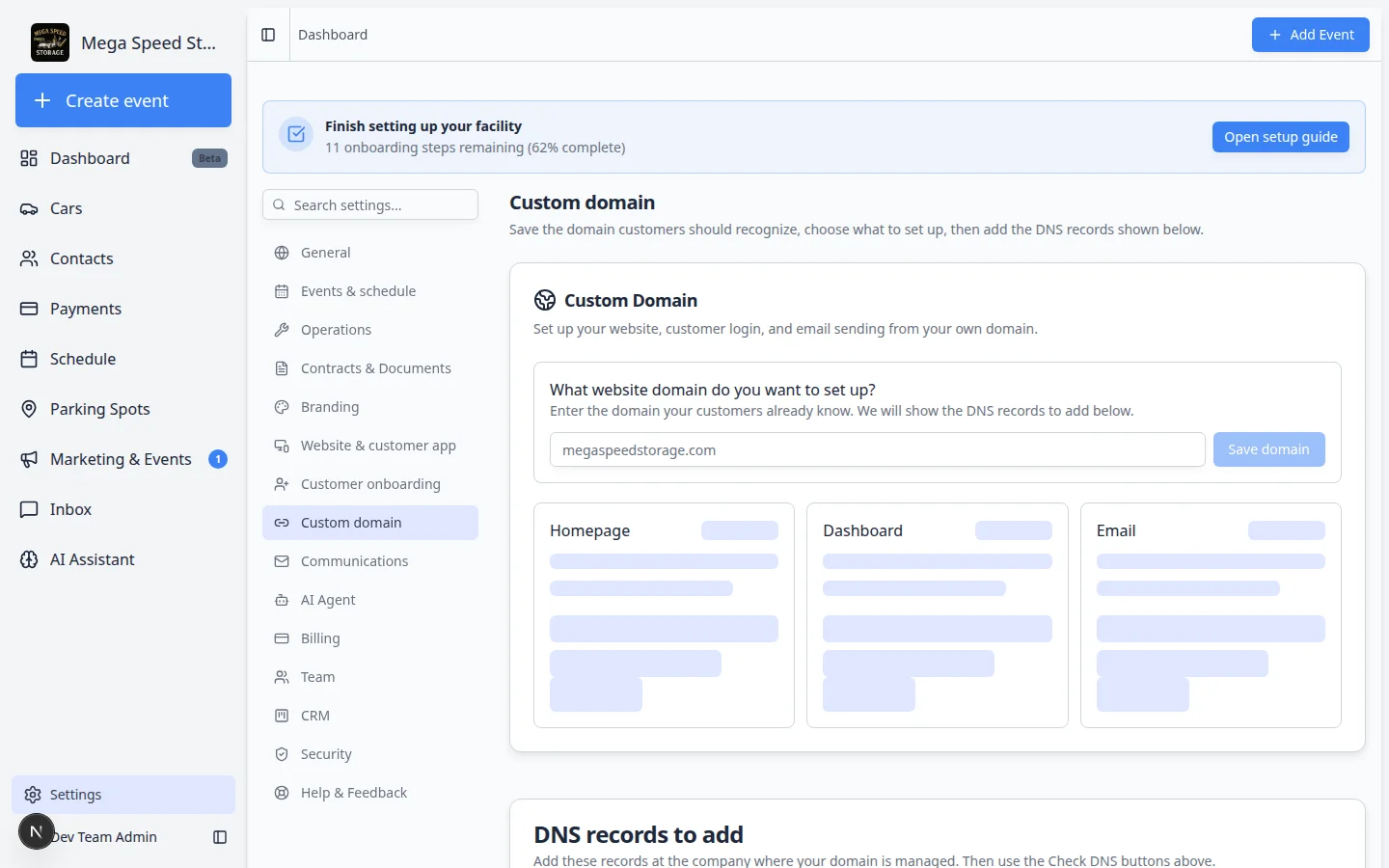Image resolution: width=1389 pixels, height=868 pixels.
Task: Toggle the sidebar panel icon near Dashboard breadcrumb
Action: tap(268, 35)
